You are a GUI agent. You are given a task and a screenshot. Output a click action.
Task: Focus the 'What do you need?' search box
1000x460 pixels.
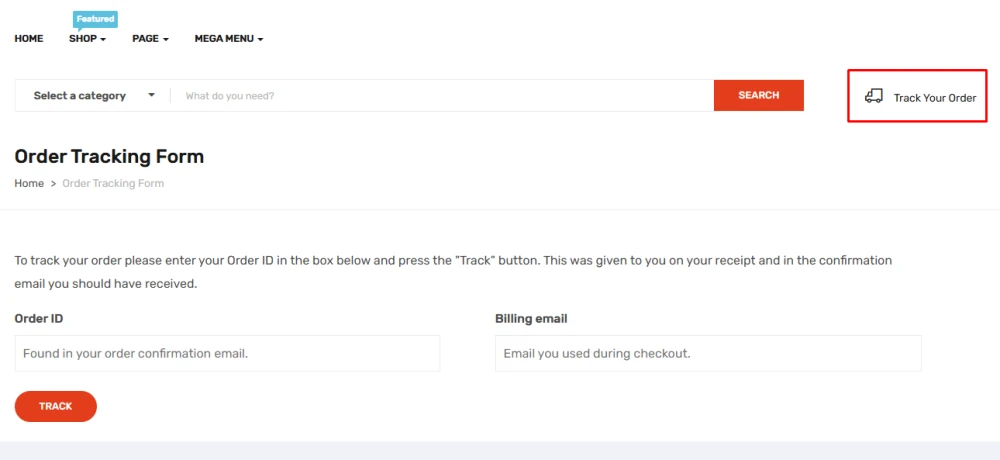tap(440, 96)
